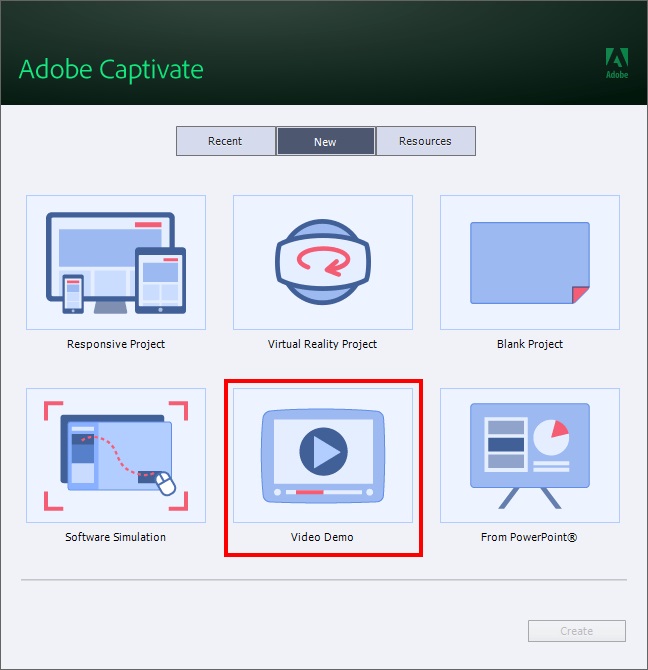Click the From PowerPoint® label
648x670 pixels.
(529, 537)
